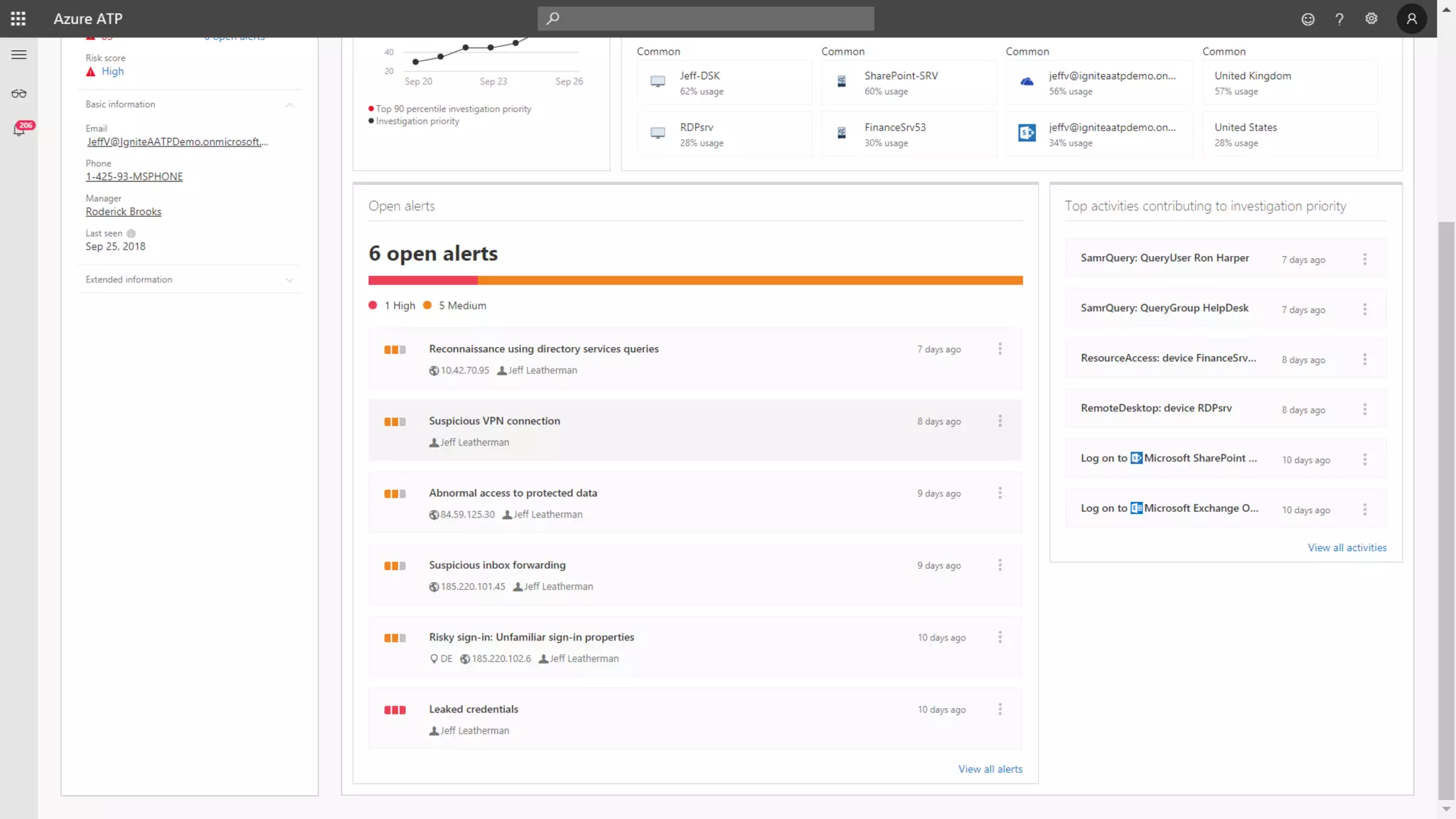Collapse the Basic information section
The height and width of the screenshot is (819, 1456).
coord(289,105)
